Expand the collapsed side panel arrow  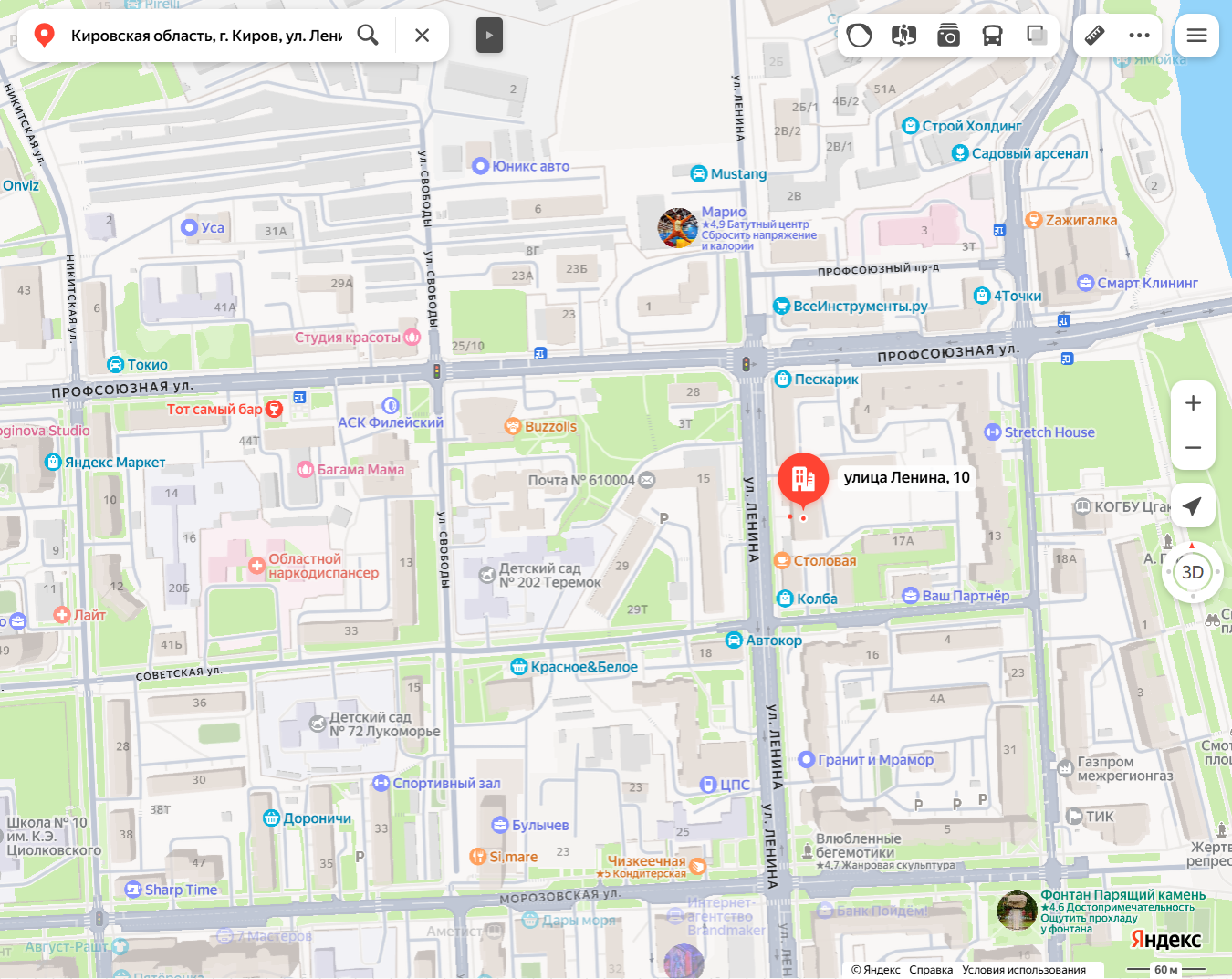click(x=489, y=36)
